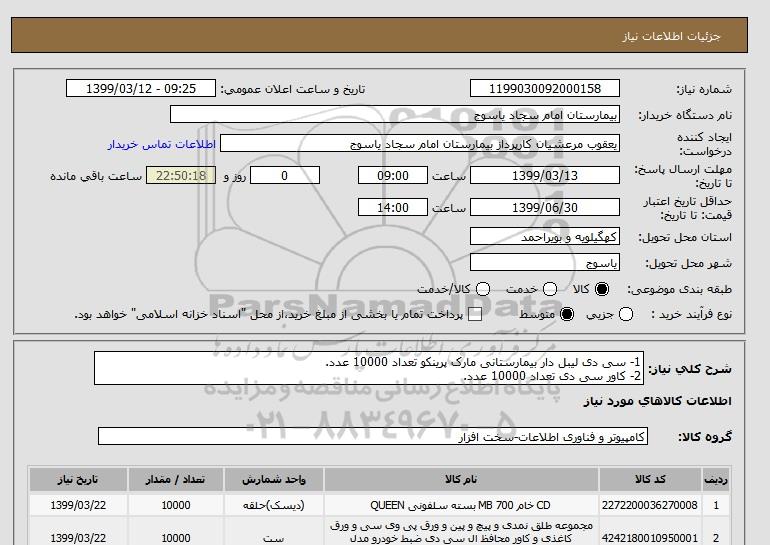Click the public announcement date field
This screenshot has height=545, width=770.
141,88
